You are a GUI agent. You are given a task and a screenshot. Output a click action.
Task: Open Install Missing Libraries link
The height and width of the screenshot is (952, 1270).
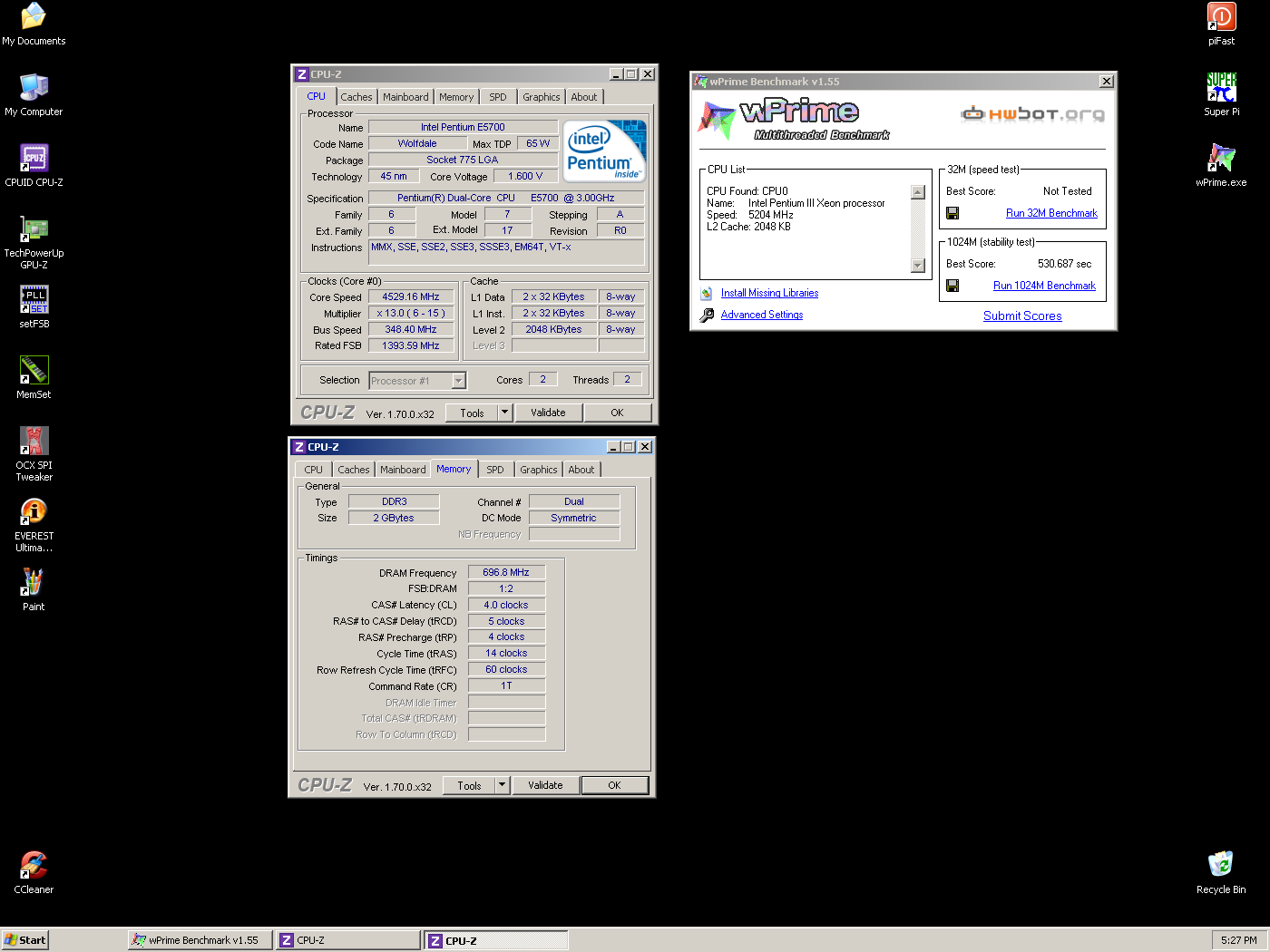pos(769,293)
